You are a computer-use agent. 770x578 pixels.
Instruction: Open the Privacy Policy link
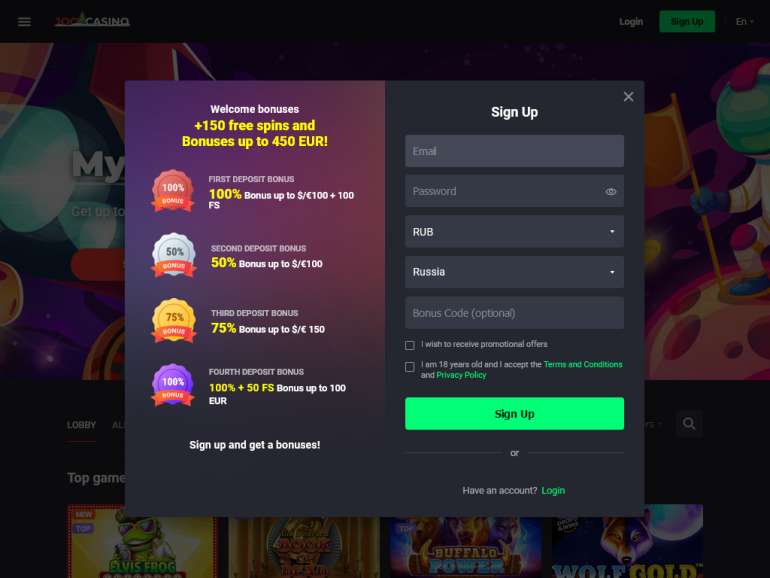point(461,375)
